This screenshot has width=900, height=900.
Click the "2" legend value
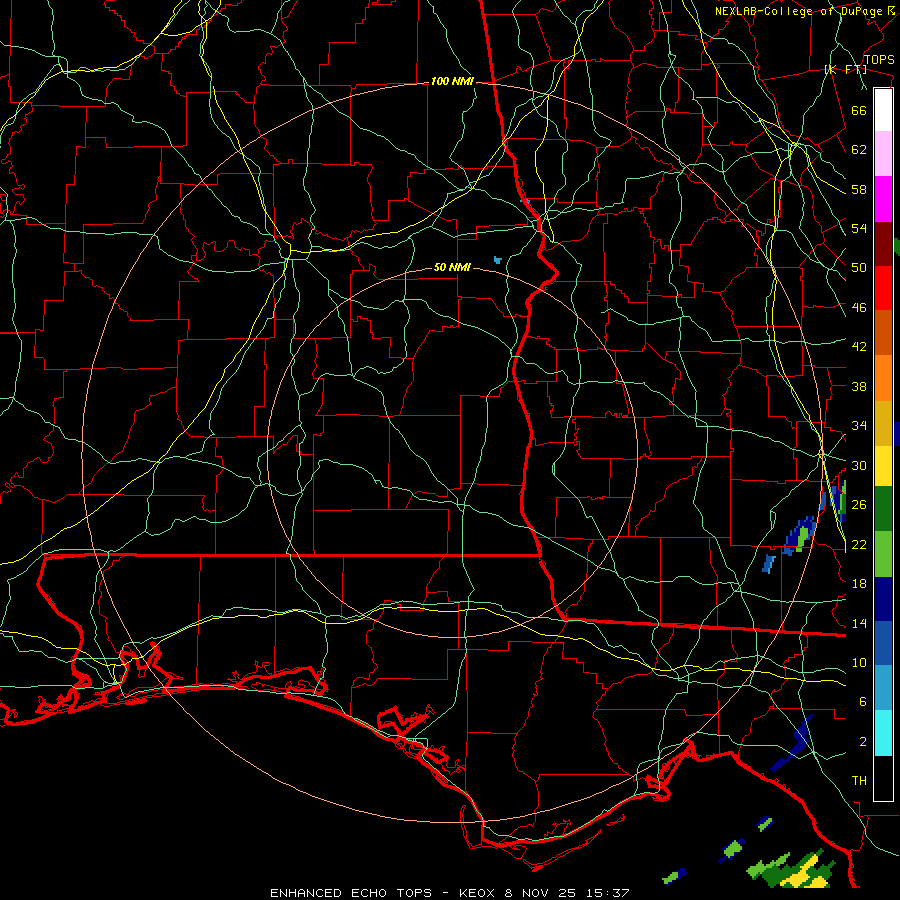[862, 742]
